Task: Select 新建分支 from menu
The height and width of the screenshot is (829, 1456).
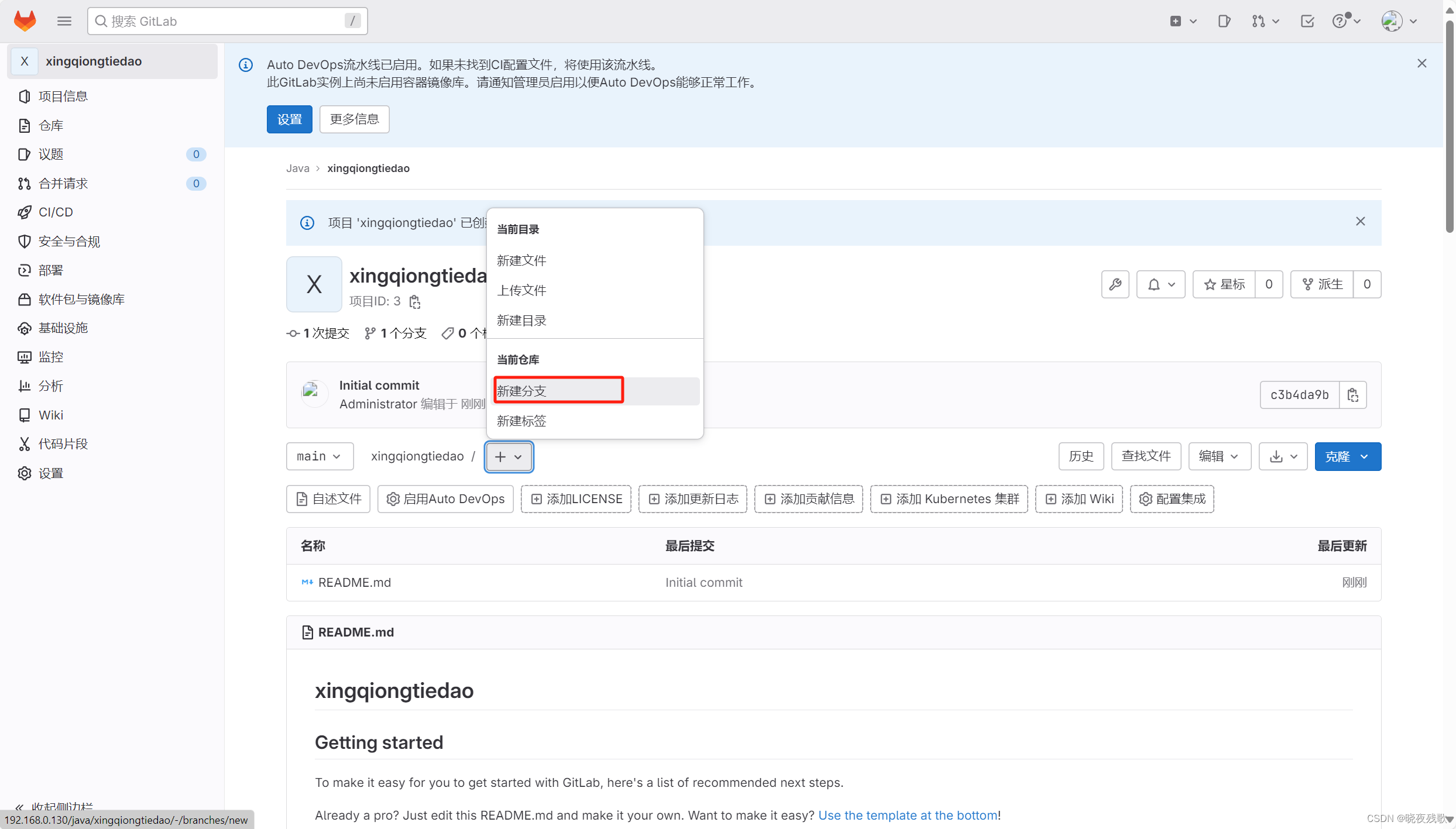Action: [595, 391]
